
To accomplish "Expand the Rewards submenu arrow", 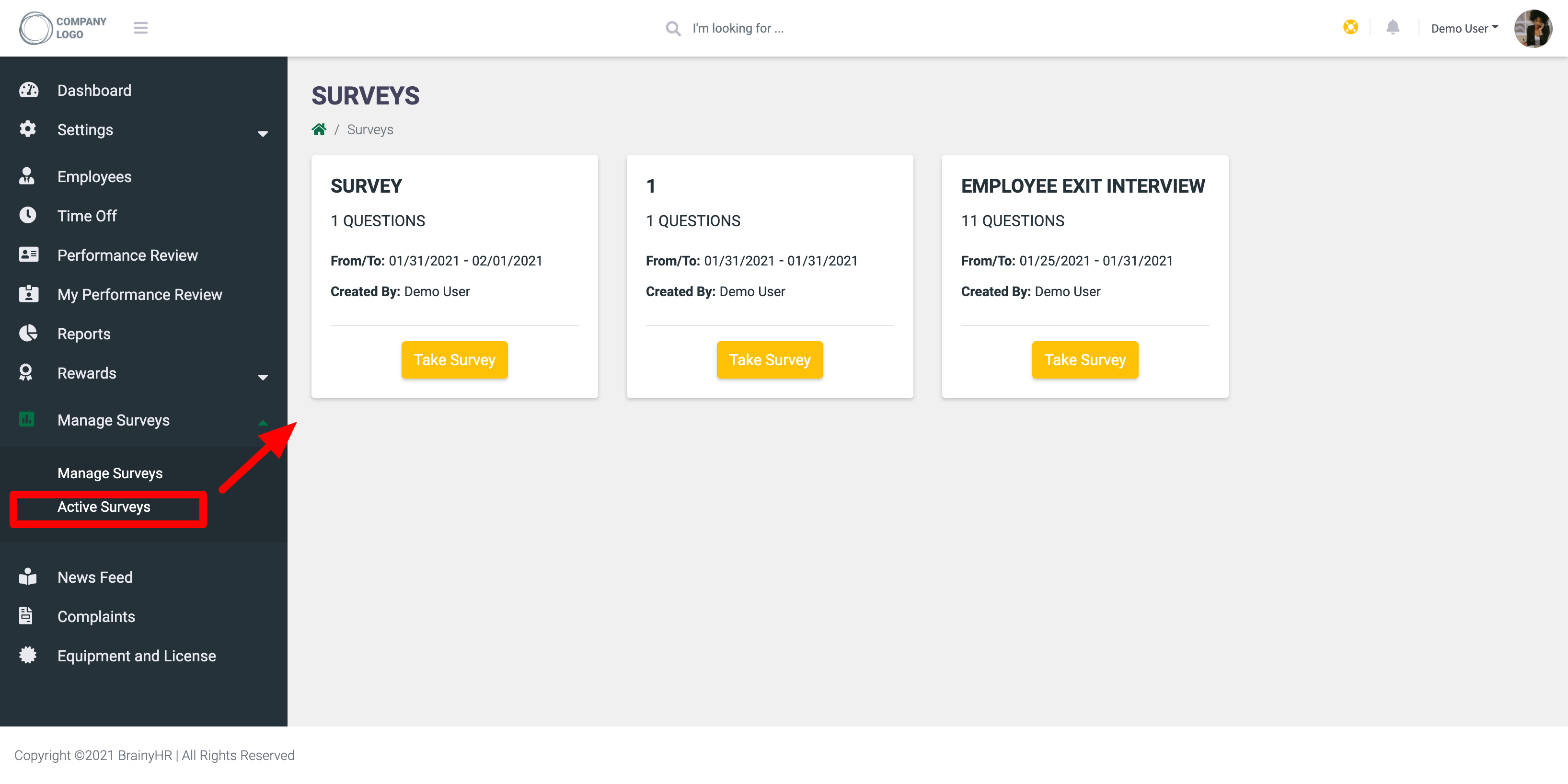I will tap(263, 378).
